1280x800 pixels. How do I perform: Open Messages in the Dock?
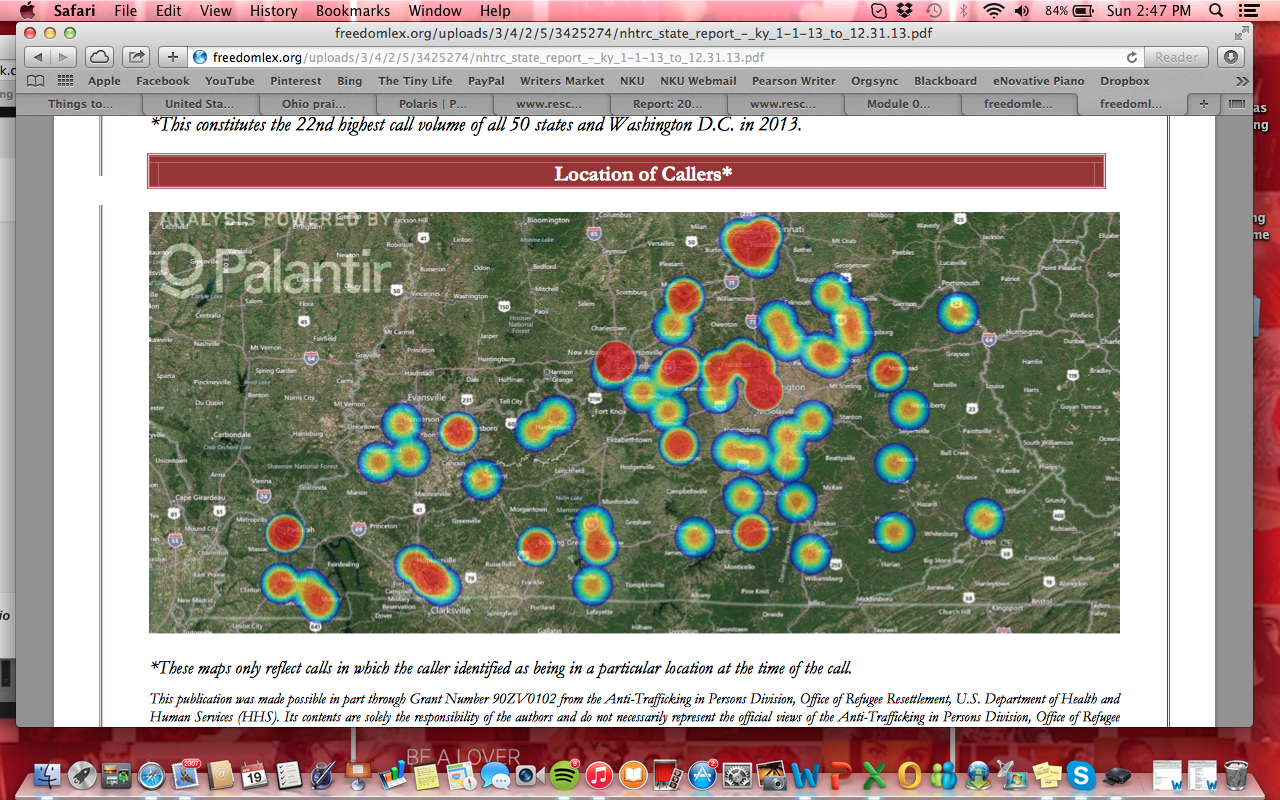495,774
